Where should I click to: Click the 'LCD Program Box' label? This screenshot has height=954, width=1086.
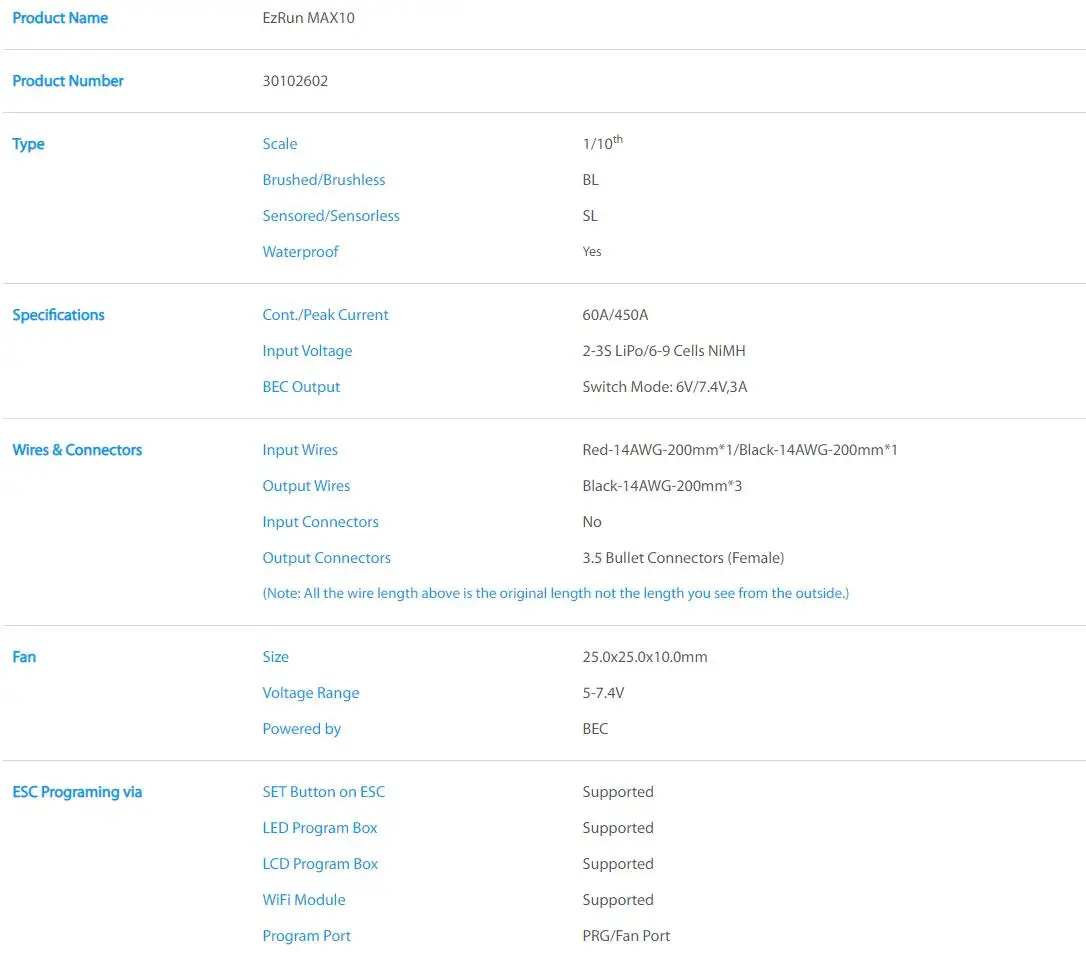[320, 865]
